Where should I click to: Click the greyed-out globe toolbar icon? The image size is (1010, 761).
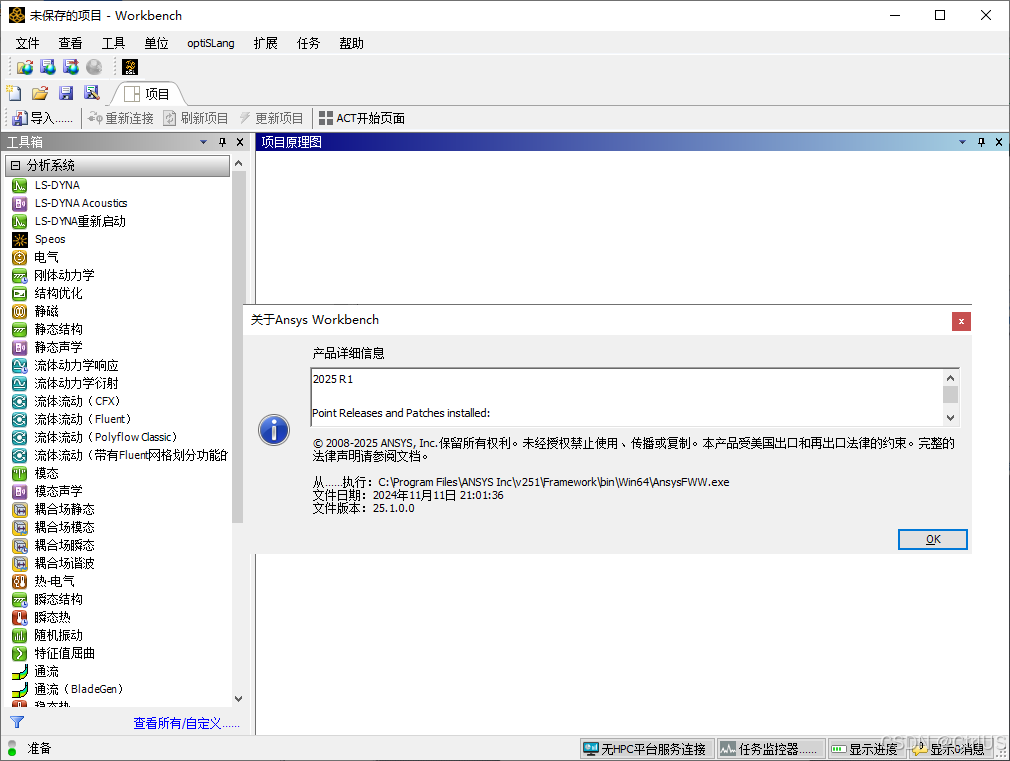94,67
